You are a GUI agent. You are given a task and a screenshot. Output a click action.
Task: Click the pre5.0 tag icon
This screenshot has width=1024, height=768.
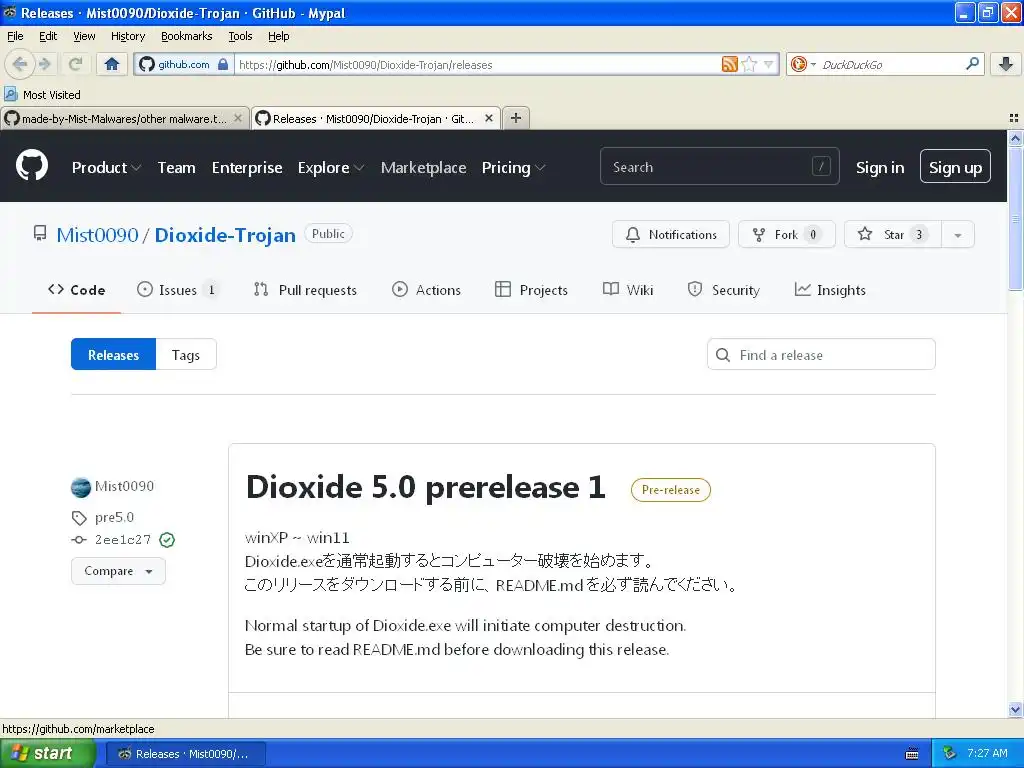(79, 518)
